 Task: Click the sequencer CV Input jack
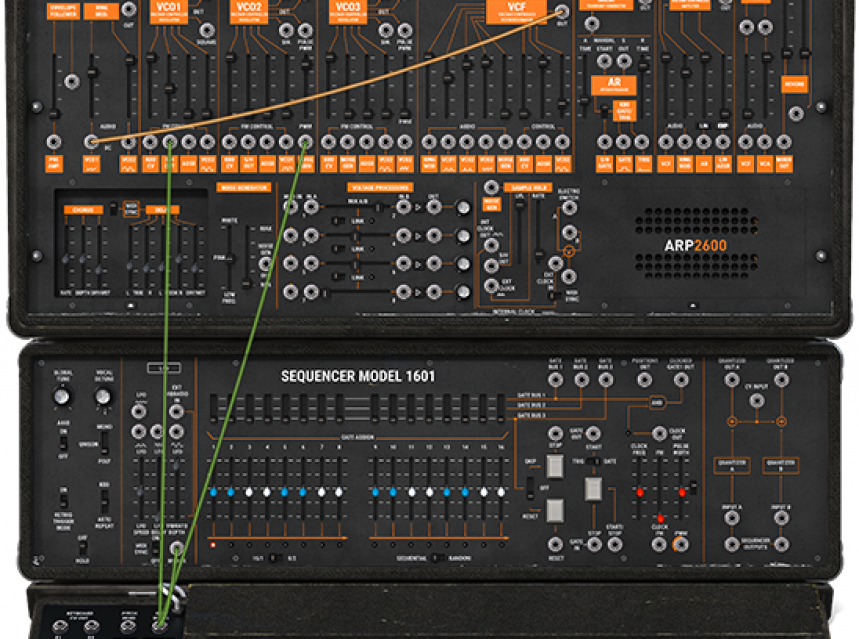(x=757, y=401)
